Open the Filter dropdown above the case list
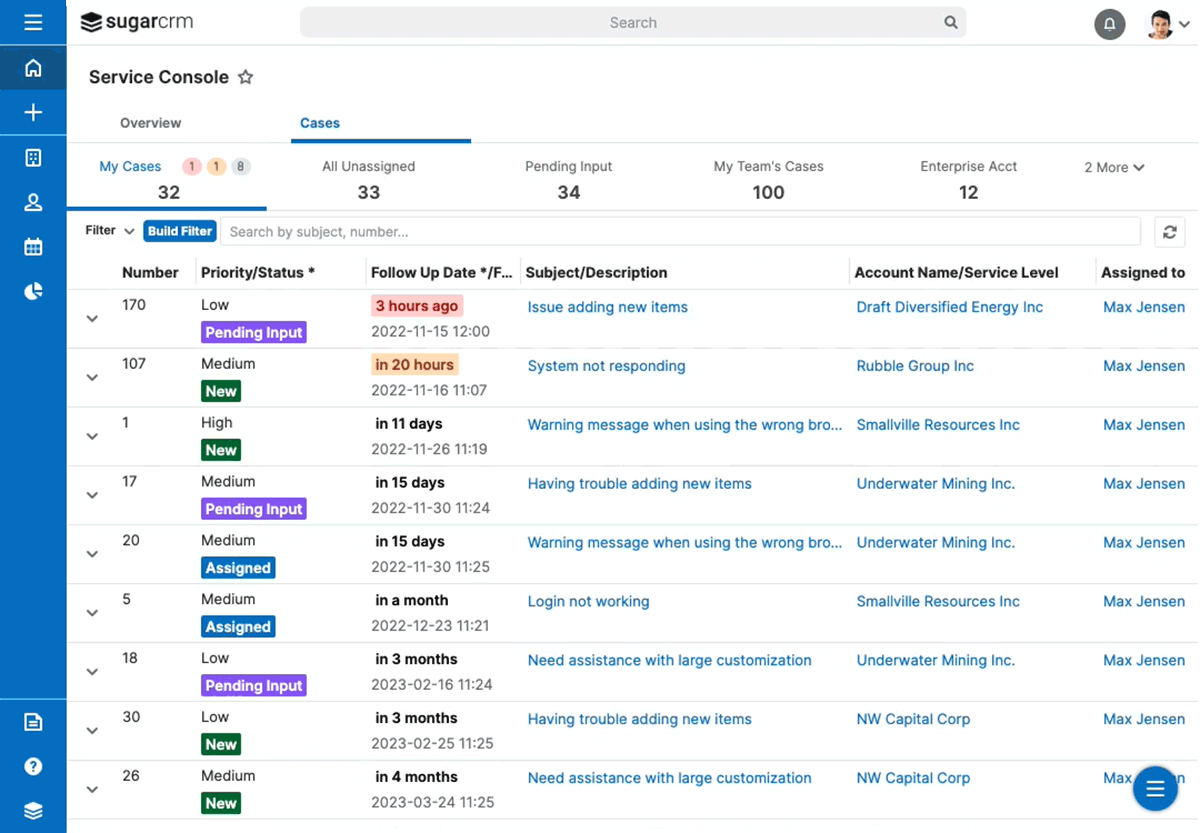1200x833 pixels. click(107, 230)
